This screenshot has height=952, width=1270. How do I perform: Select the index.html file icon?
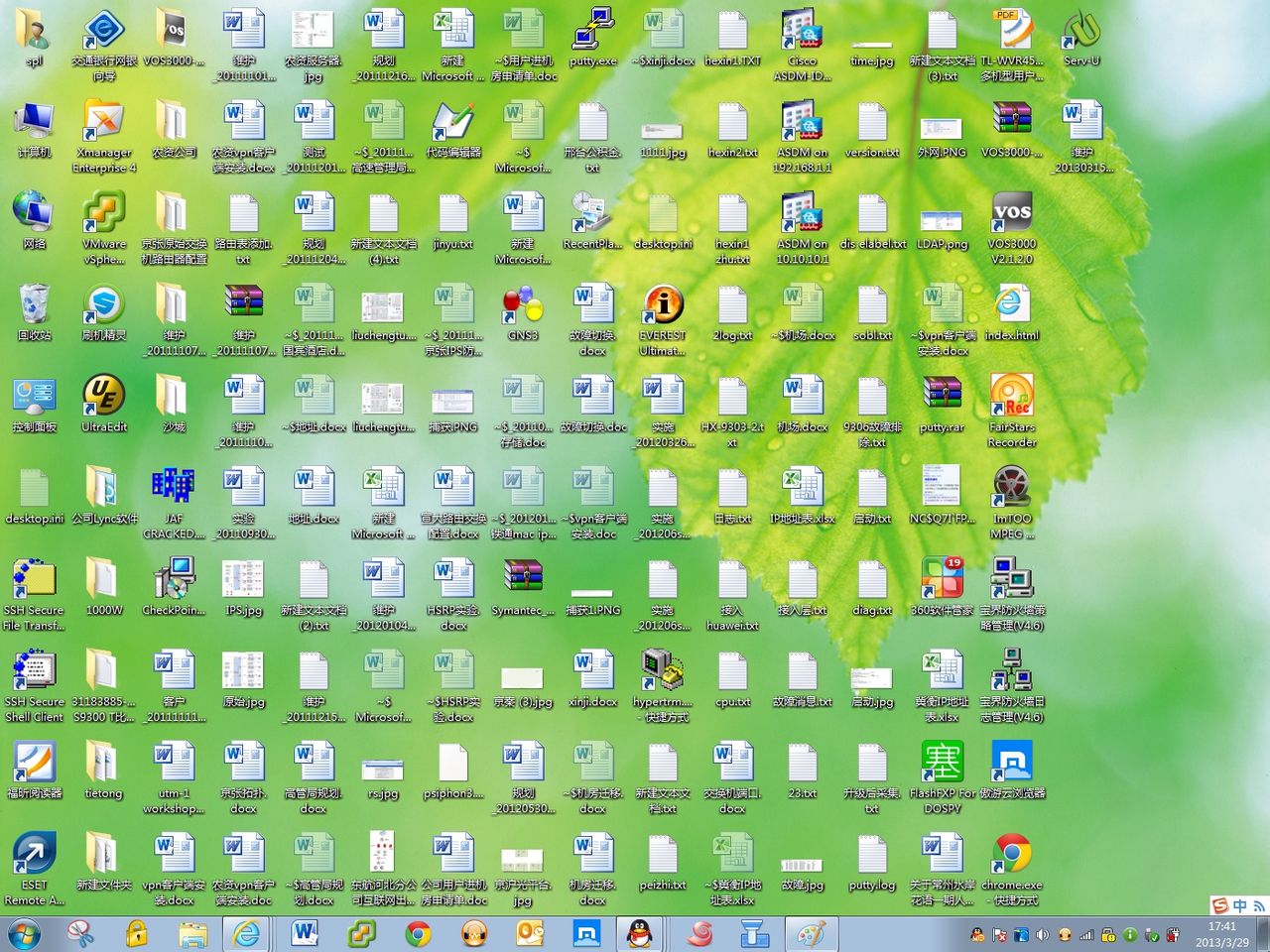1012,313
